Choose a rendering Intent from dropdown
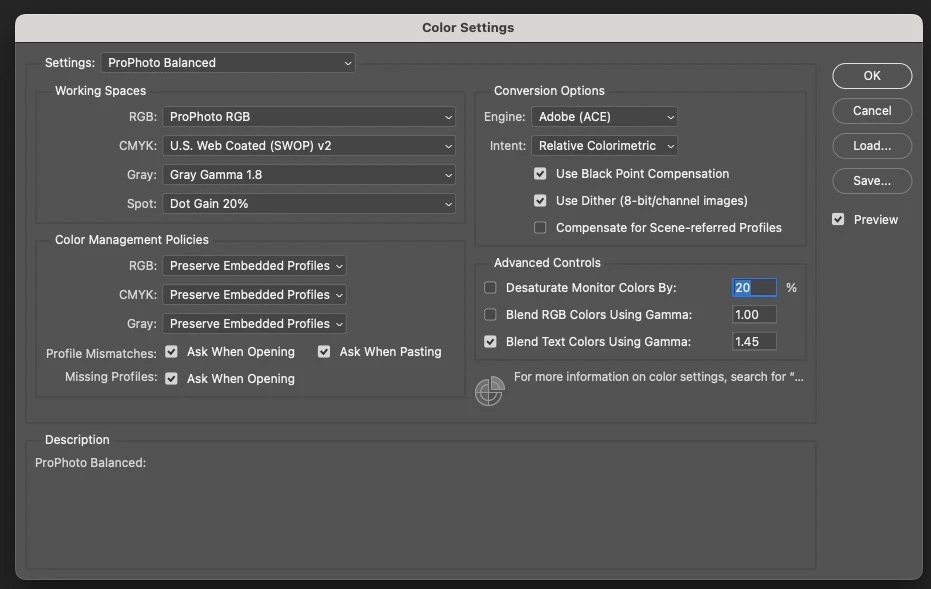Image resolution: width=931 pixels, height=589 pixels. [x=604, y=146]
